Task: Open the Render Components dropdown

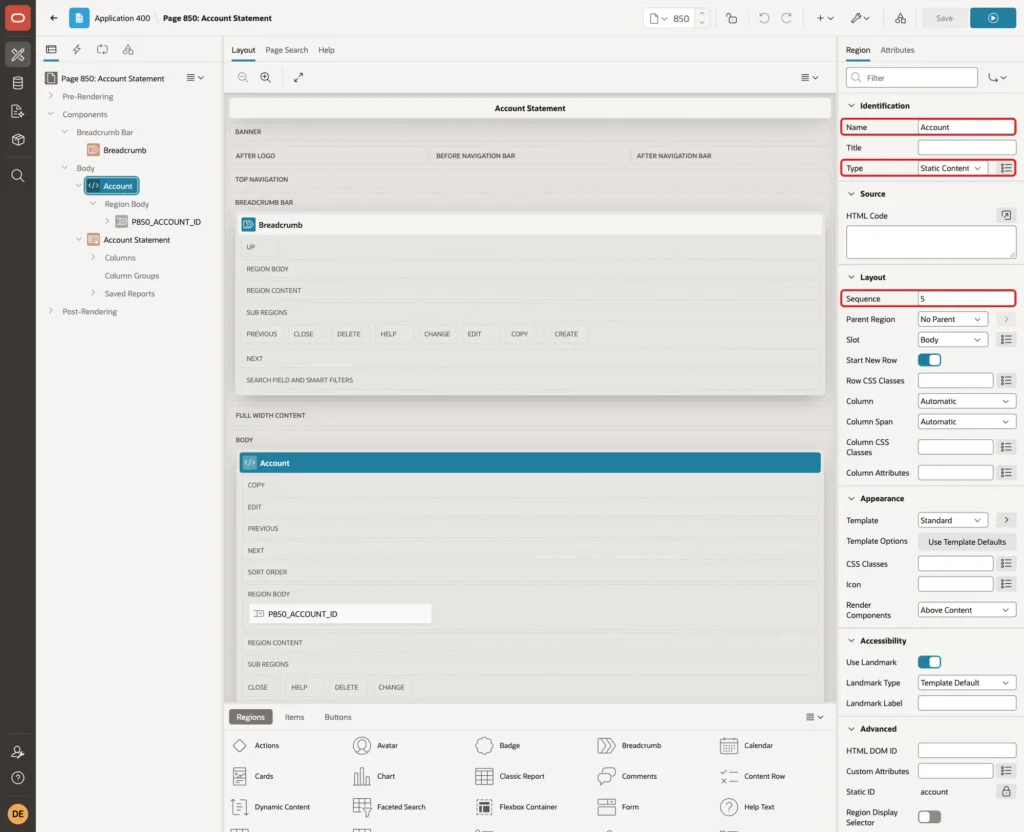Action: pyautogui.click(x=967, y=610)
